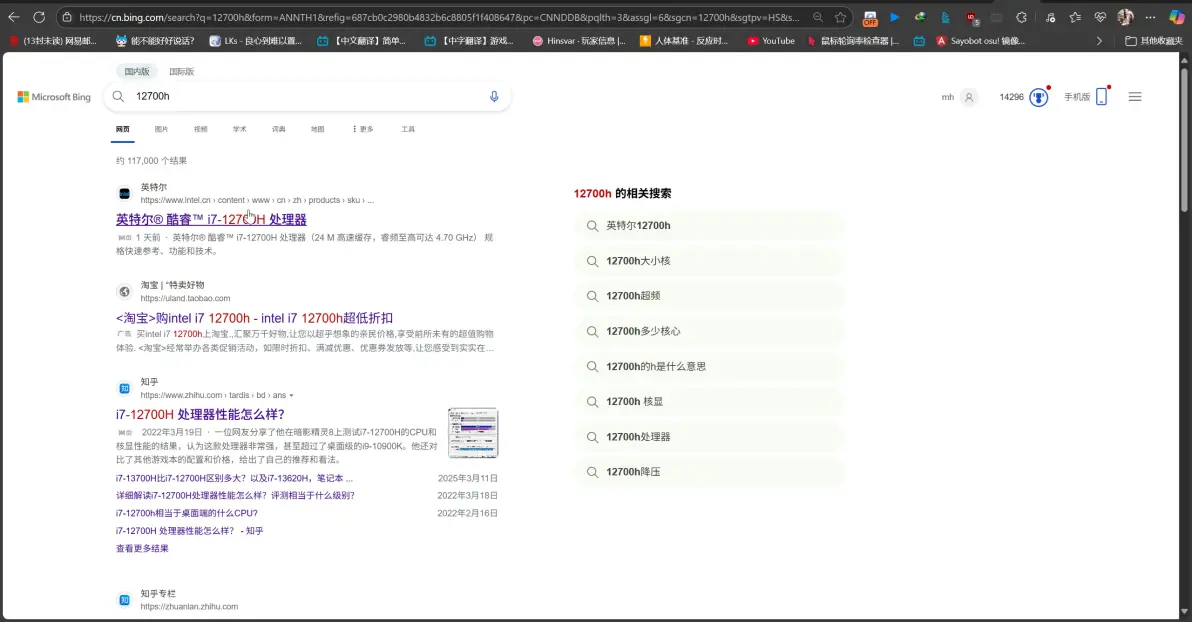
Task: Search related term 12700h超频
Action: click(709, 296)
